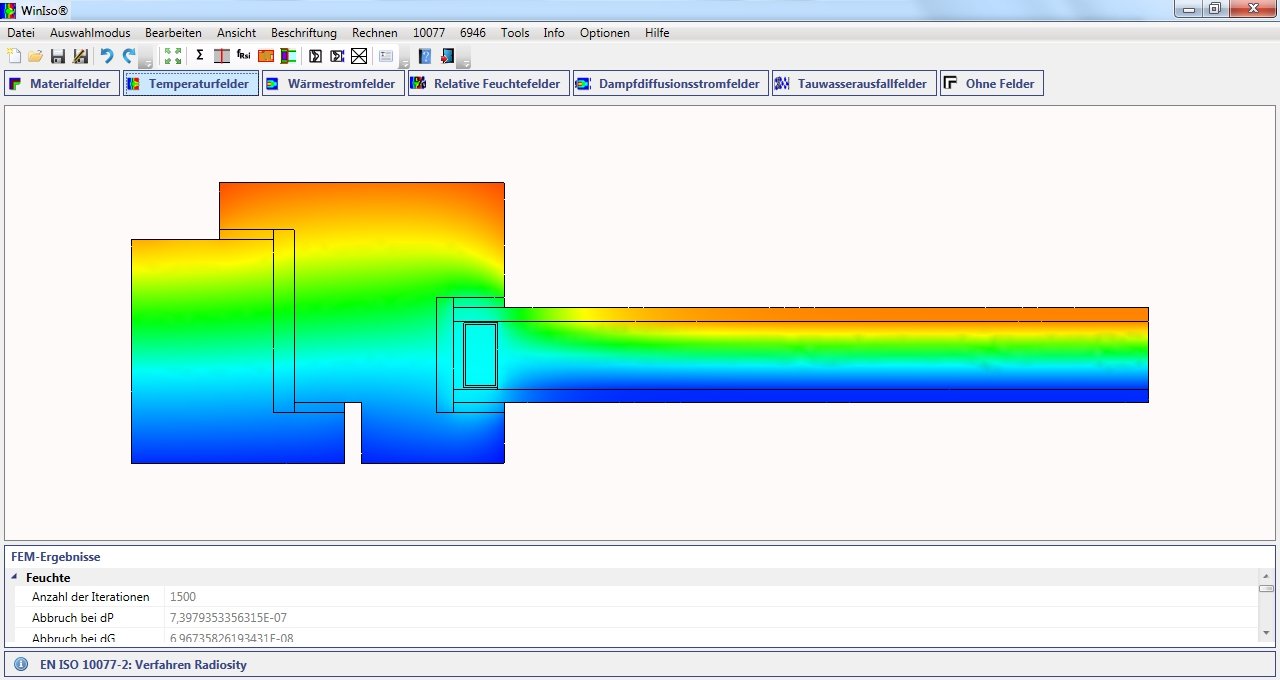Screen dimensions: 1280x680
Task: Open the Bearbeiten menu
Action: coord(173,33)
